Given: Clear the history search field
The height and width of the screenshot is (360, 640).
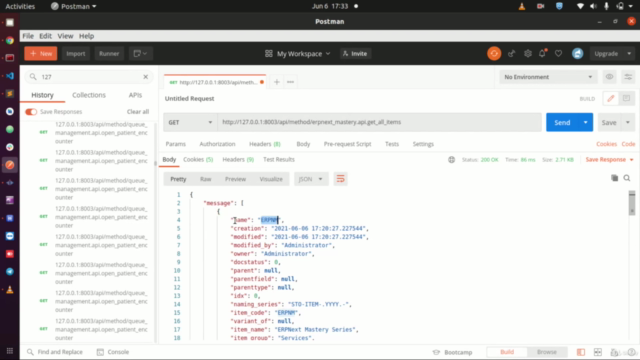Looking at the screenshot, I should [146, 77].
